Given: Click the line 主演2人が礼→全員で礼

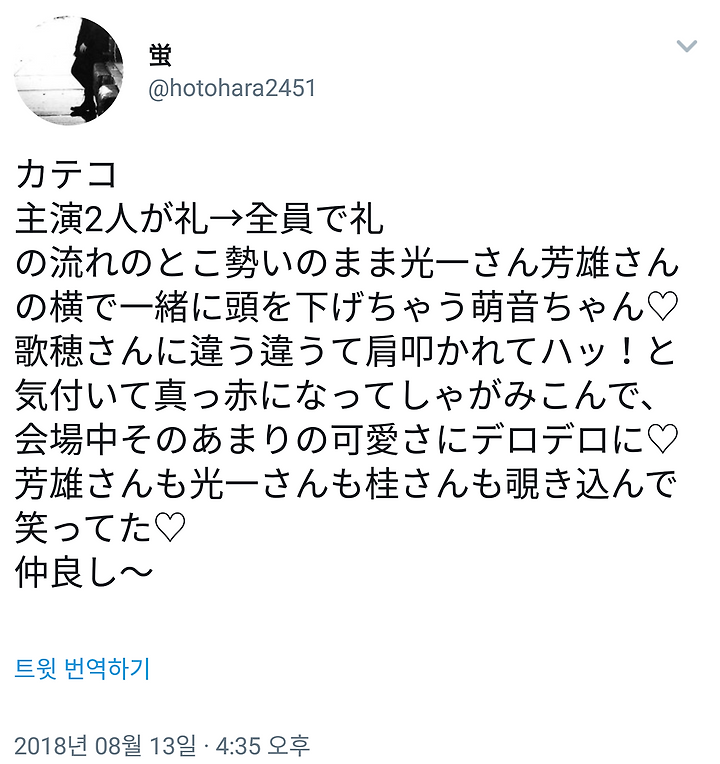Looking at the screenshot, I should click(x=200, y=219).
